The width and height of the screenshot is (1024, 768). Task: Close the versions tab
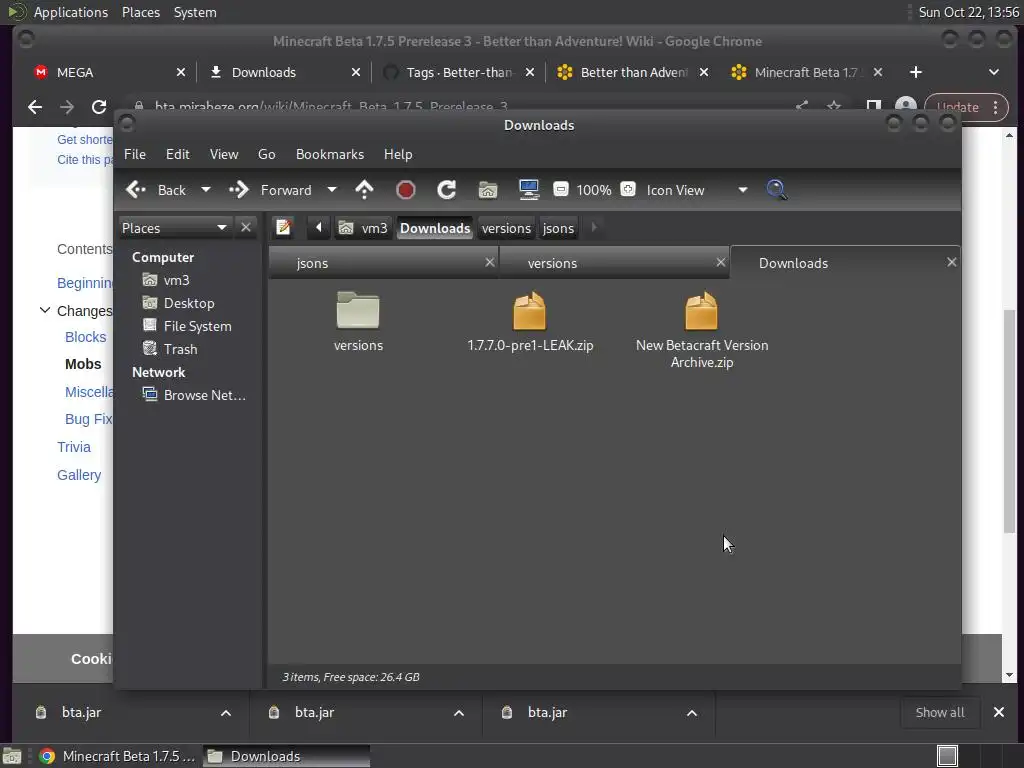[720, 262]
